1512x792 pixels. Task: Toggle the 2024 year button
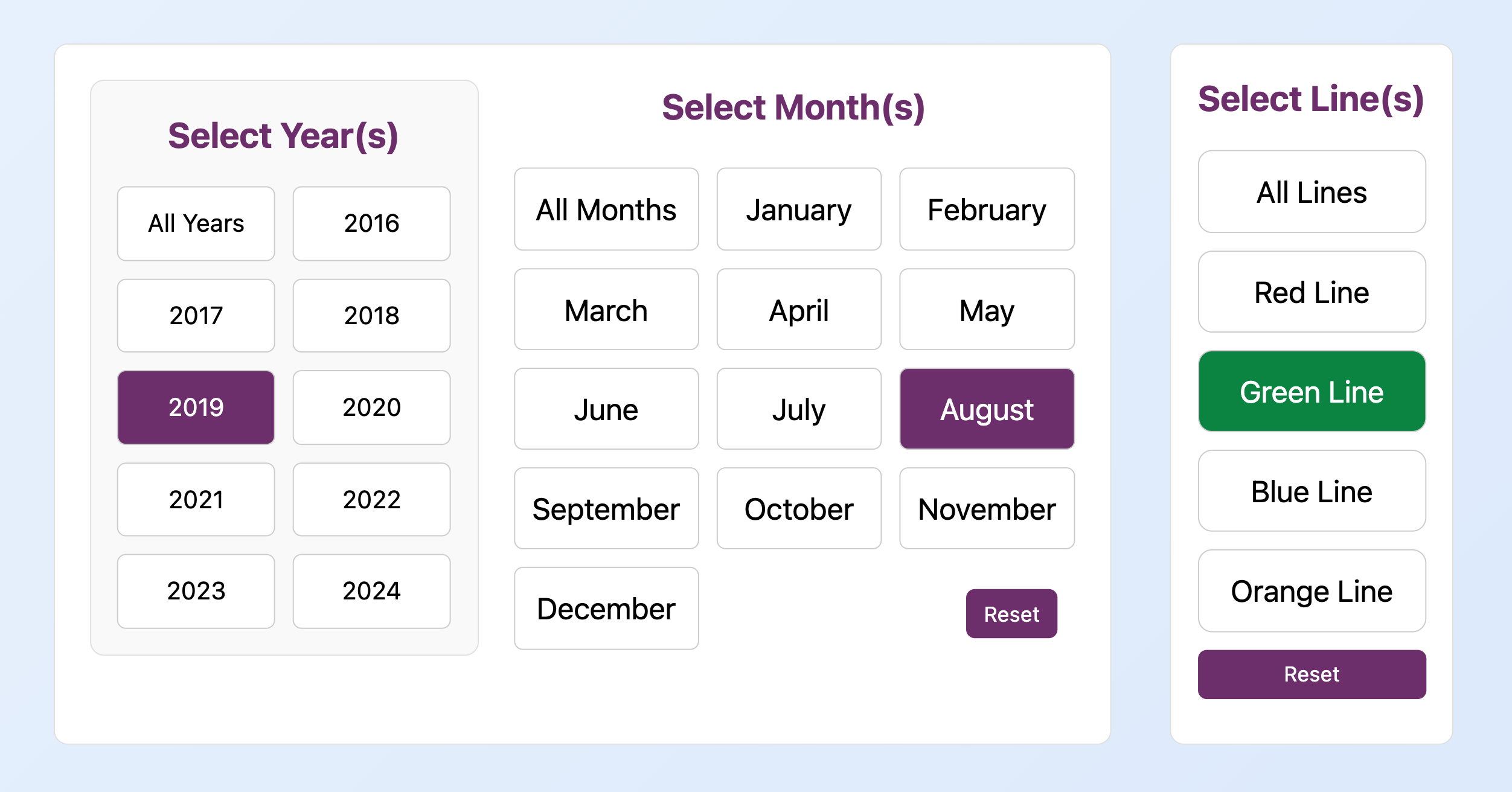[371, 591]
